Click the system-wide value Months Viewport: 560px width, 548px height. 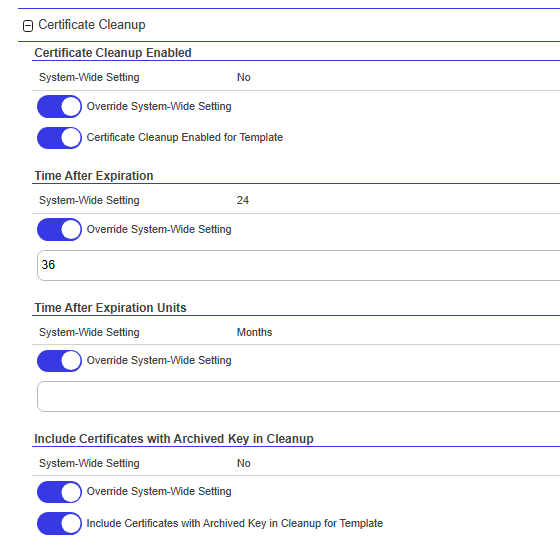pos(254,332)
